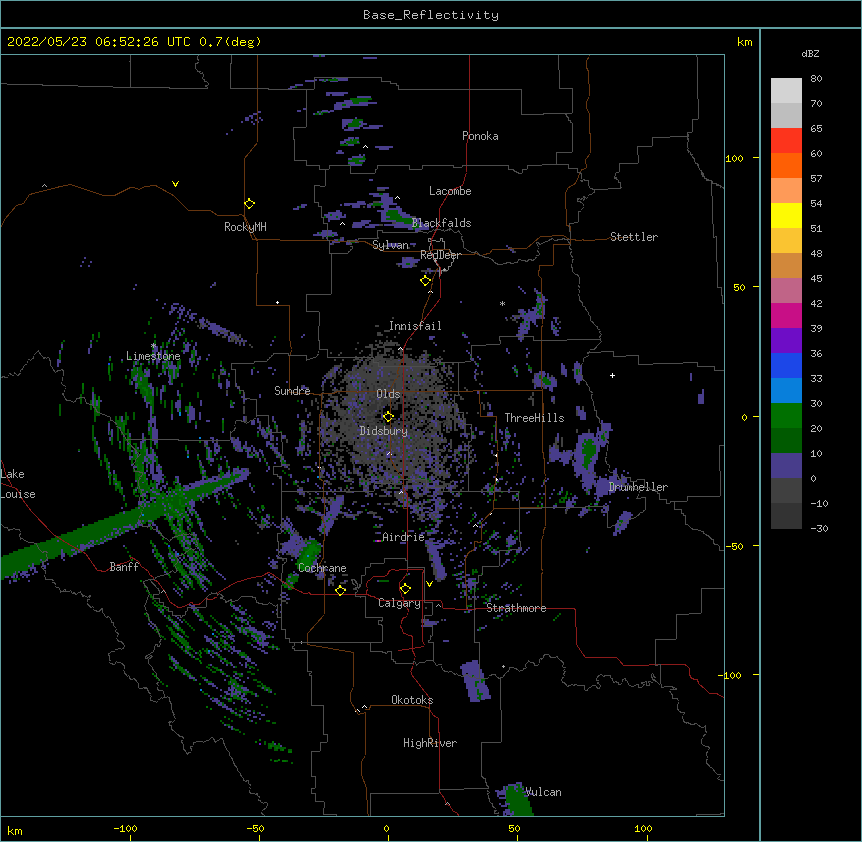Click the yellow radar marker above Didsbury

(388, 416)
